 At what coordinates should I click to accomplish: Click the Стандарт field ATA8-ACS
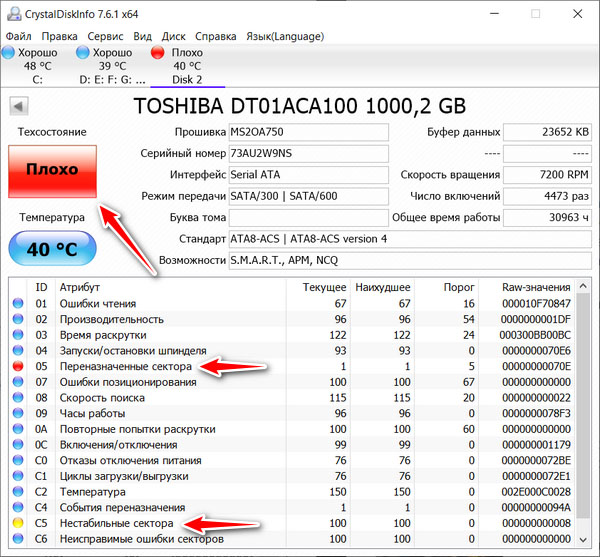point(410,239)
